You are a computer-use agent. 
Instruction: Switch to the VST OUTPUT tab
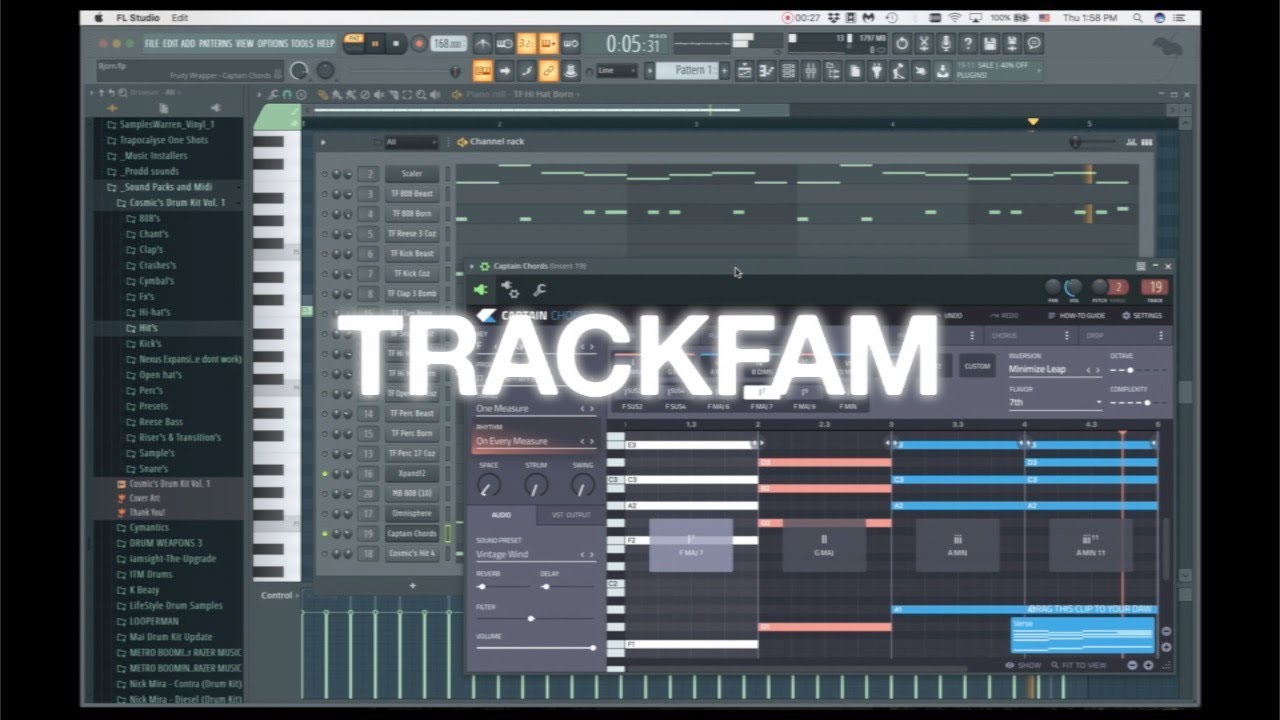tap(570, 515)
